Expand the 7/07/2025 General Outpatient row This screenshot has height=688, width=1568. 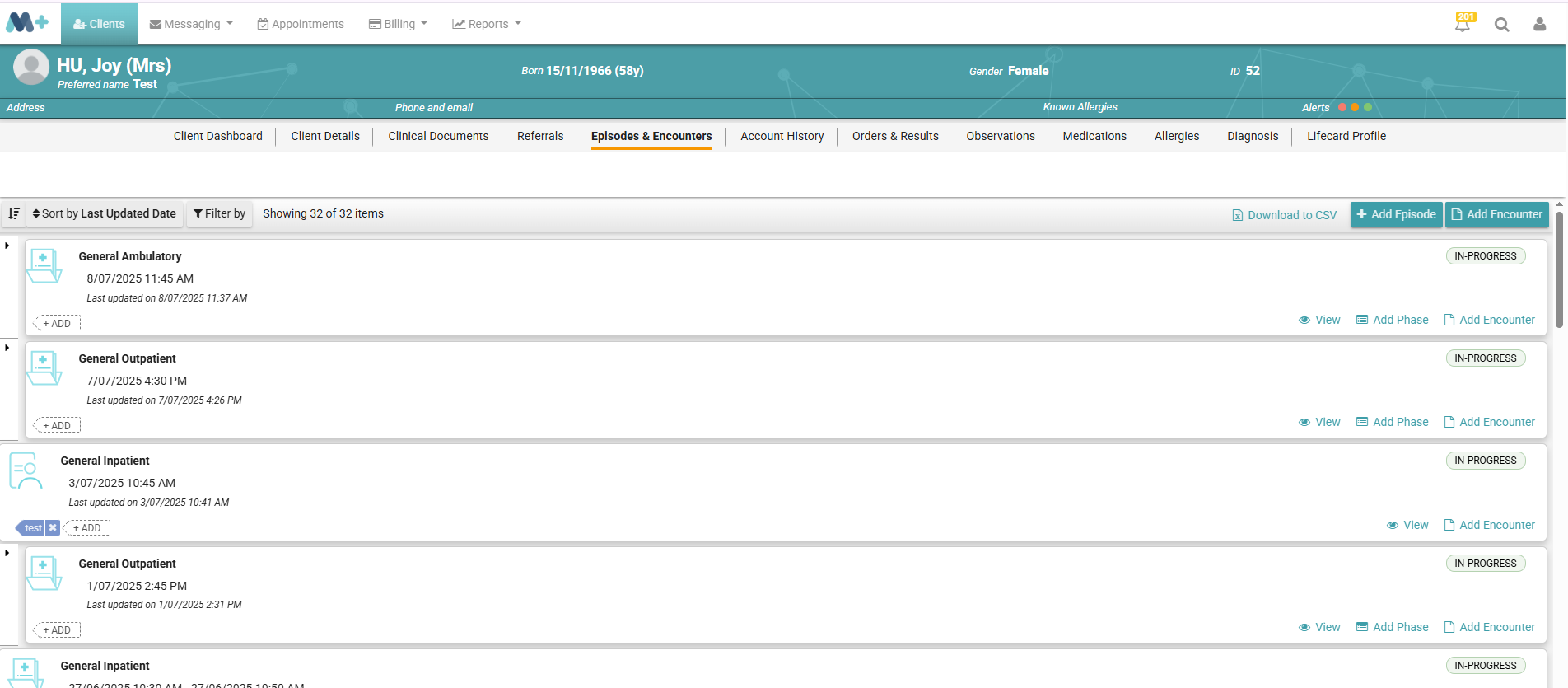point(7,348)
